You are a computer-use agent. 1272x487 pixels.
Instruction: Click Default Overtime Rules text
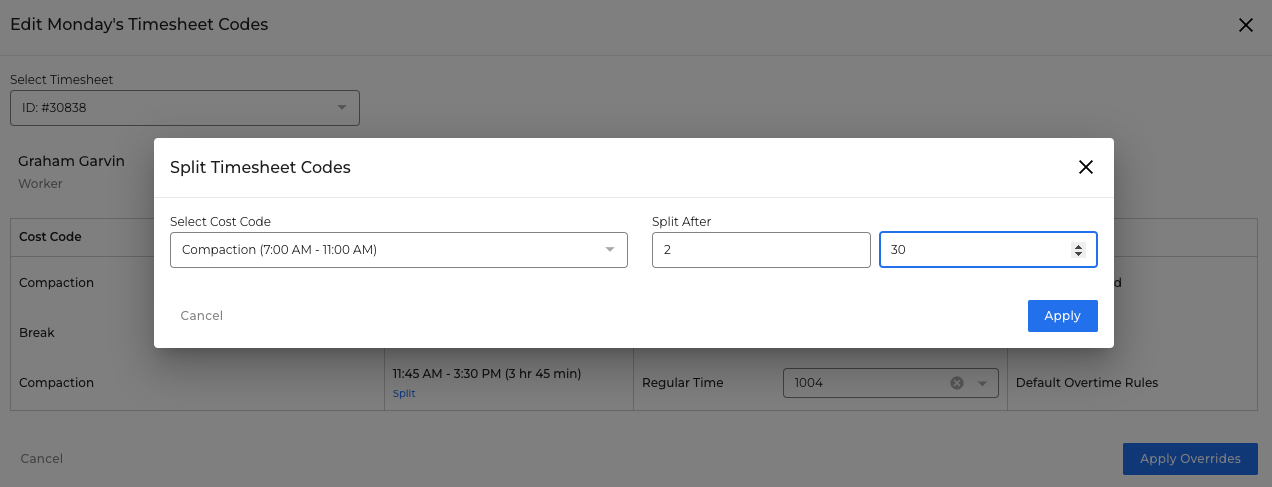tap(1087, 383)
